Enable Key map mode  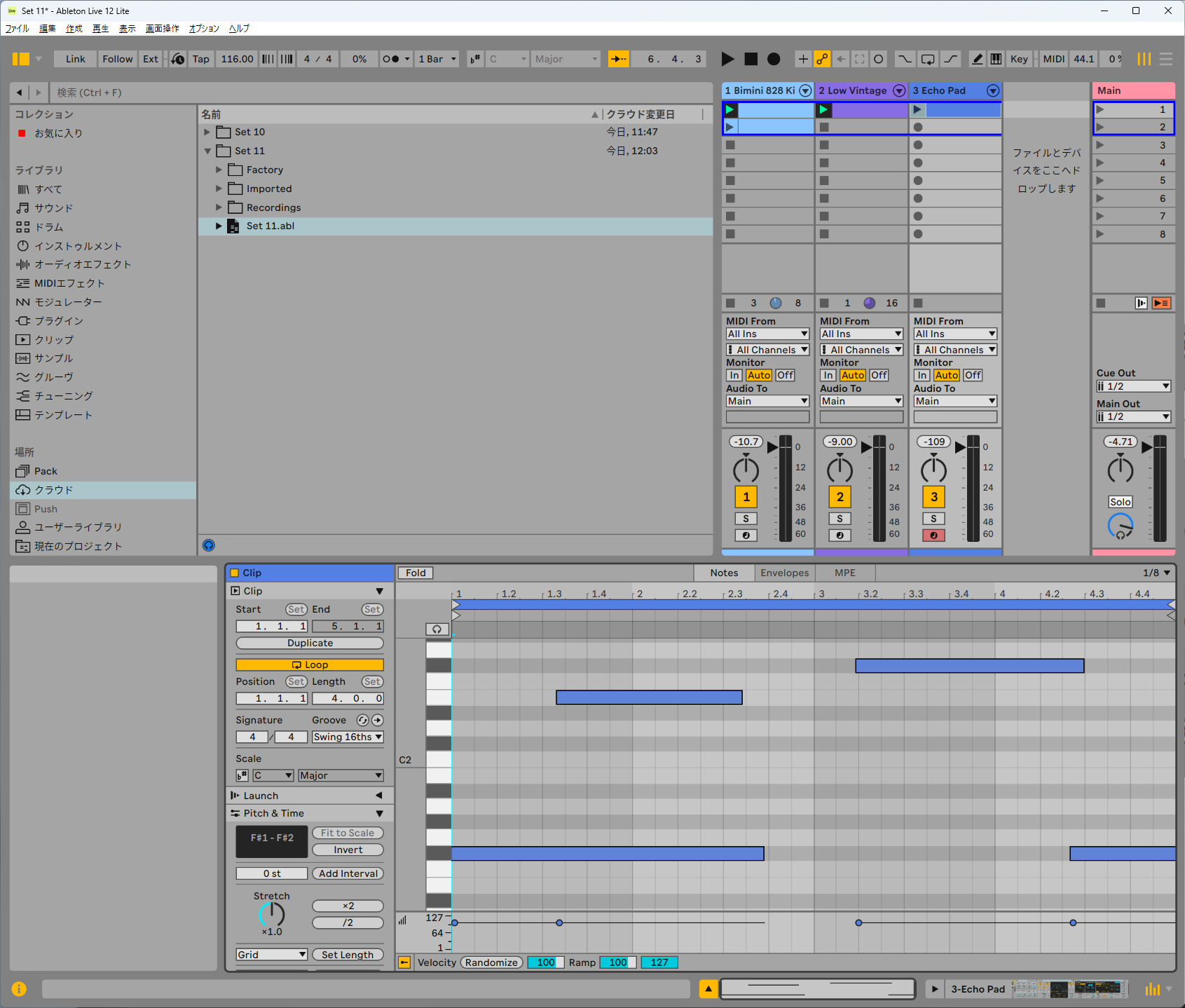coord(1019,59)
